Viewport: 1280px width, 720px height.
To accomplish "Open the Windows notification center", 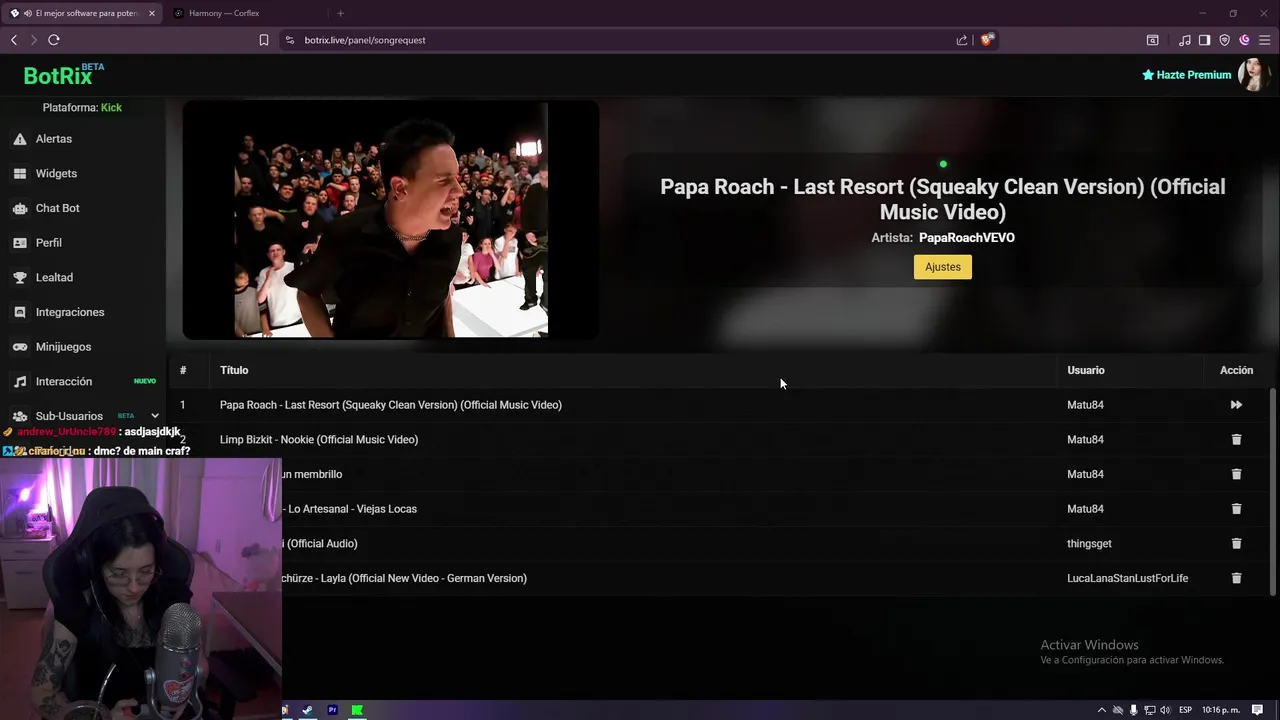I will point(1258,710).
